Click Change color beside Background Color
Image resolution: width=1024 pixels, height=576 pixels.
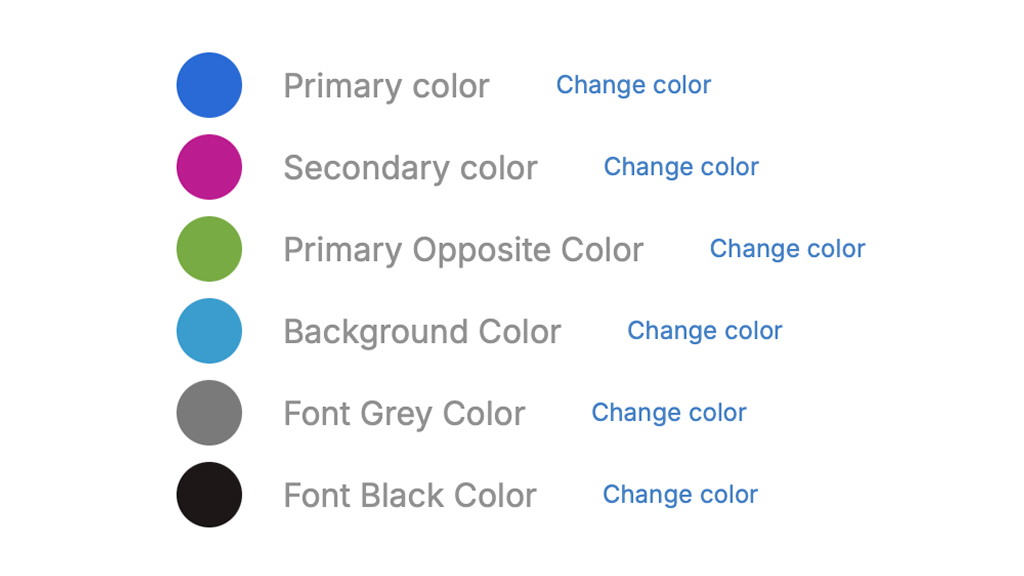click(705, 331)
